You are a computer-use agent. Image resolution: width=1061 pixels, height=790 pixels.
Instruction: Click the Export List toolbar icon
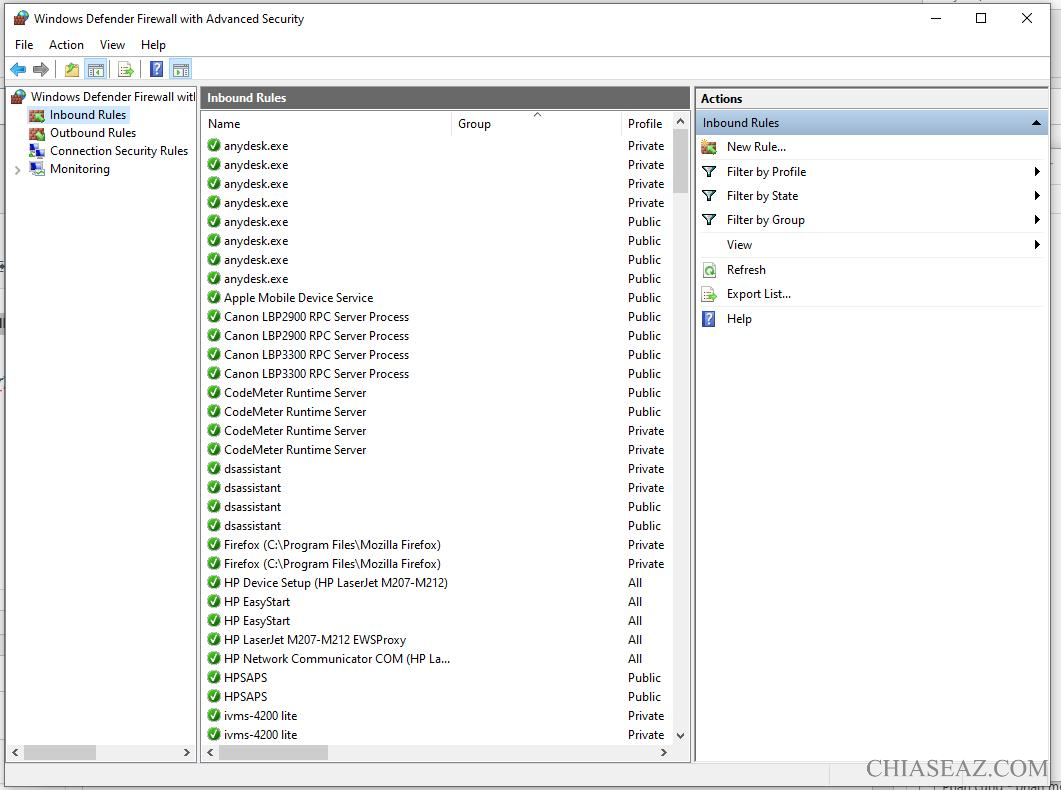tap(126, 69)
